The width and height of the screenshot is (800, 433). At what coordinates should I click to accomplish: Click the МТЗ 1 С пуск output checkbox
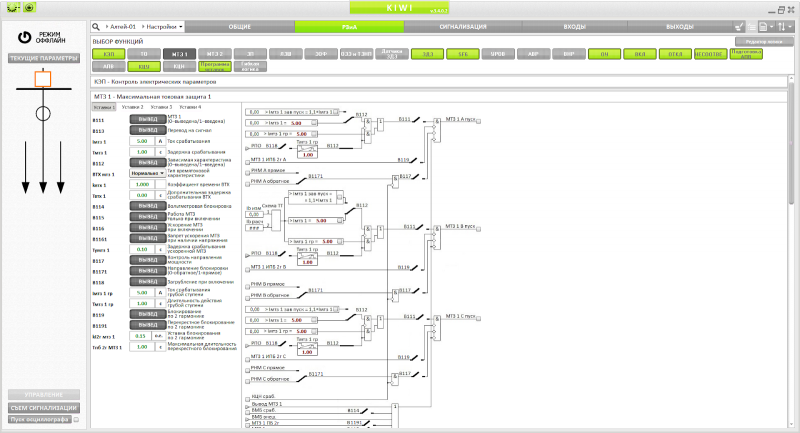tap(478, 318)
